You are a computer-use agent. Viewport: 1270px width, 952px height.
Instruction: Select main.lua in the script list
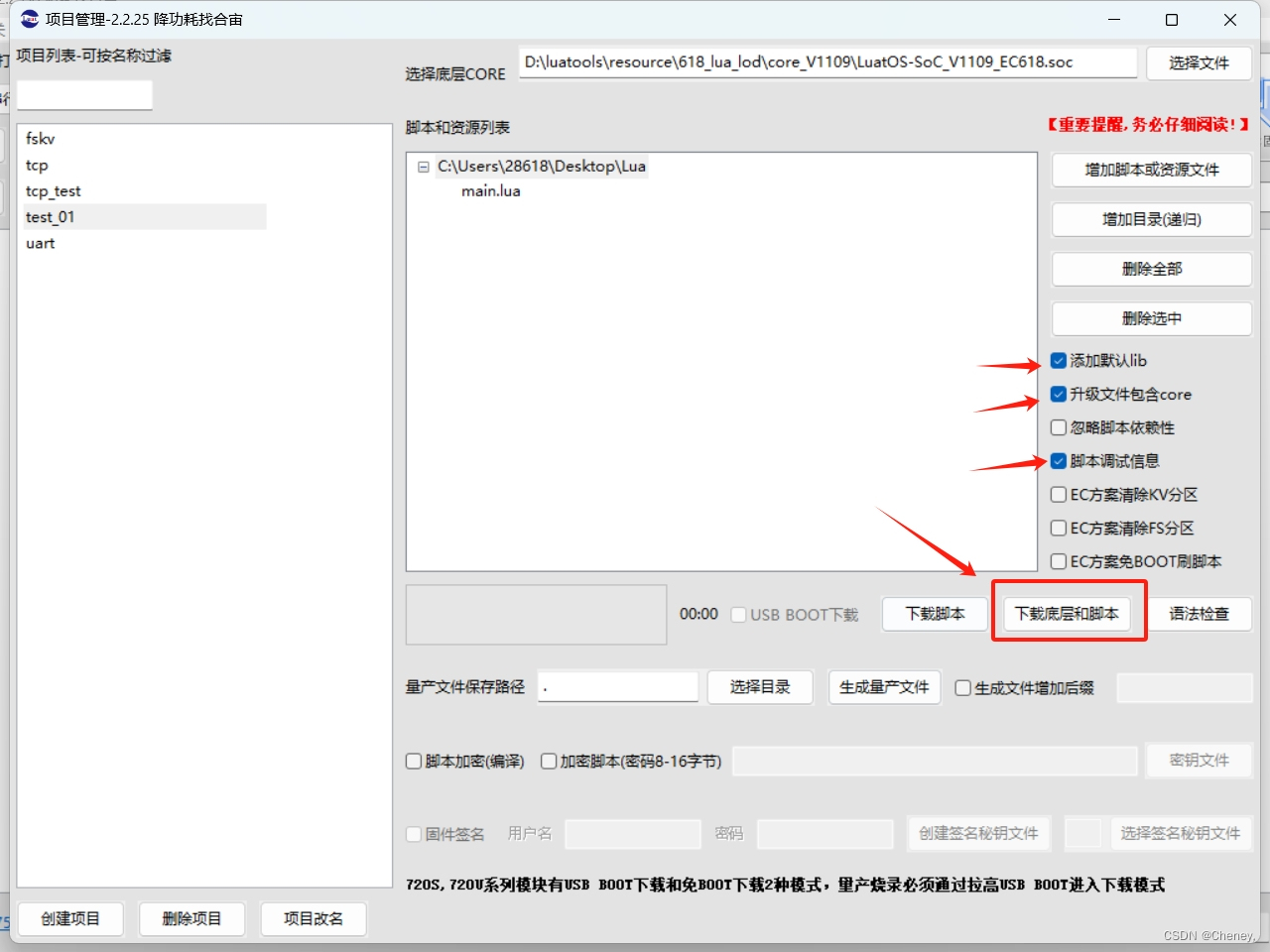tap(490, 191)
